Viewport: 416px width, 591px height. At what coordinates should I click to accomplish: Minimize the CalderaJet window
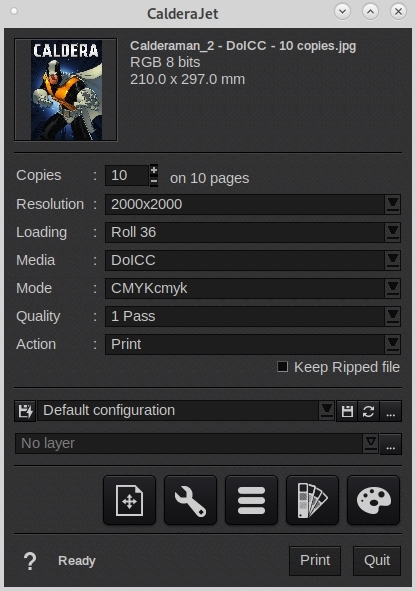tap(343, 12)
